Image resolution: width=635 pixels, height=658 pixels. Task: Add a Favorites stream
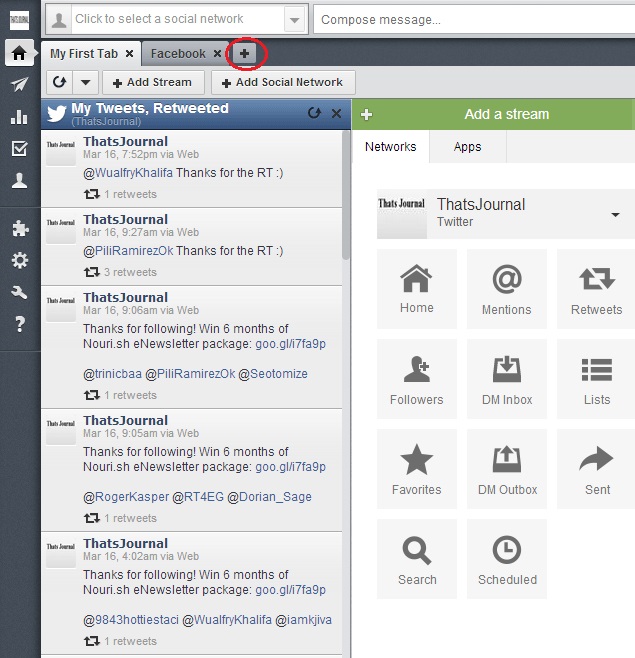tap(416, 469)
